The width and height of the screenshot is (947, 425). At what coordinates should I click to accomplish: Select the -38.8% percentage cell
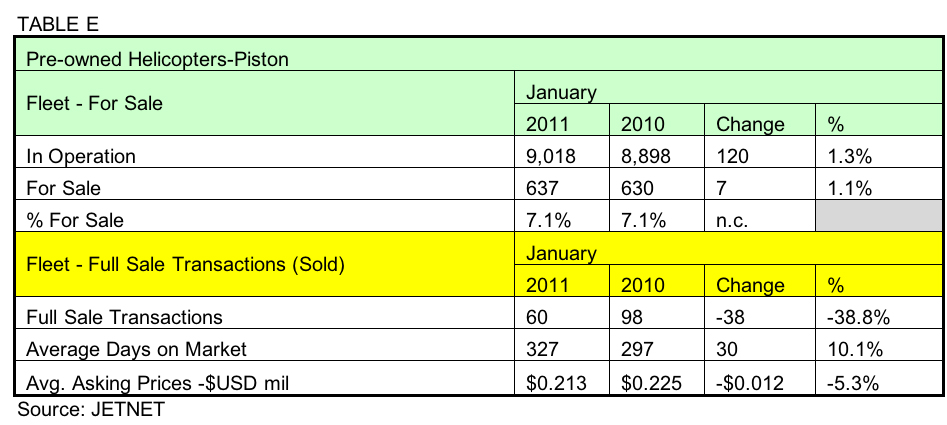(x=858, y=317)
